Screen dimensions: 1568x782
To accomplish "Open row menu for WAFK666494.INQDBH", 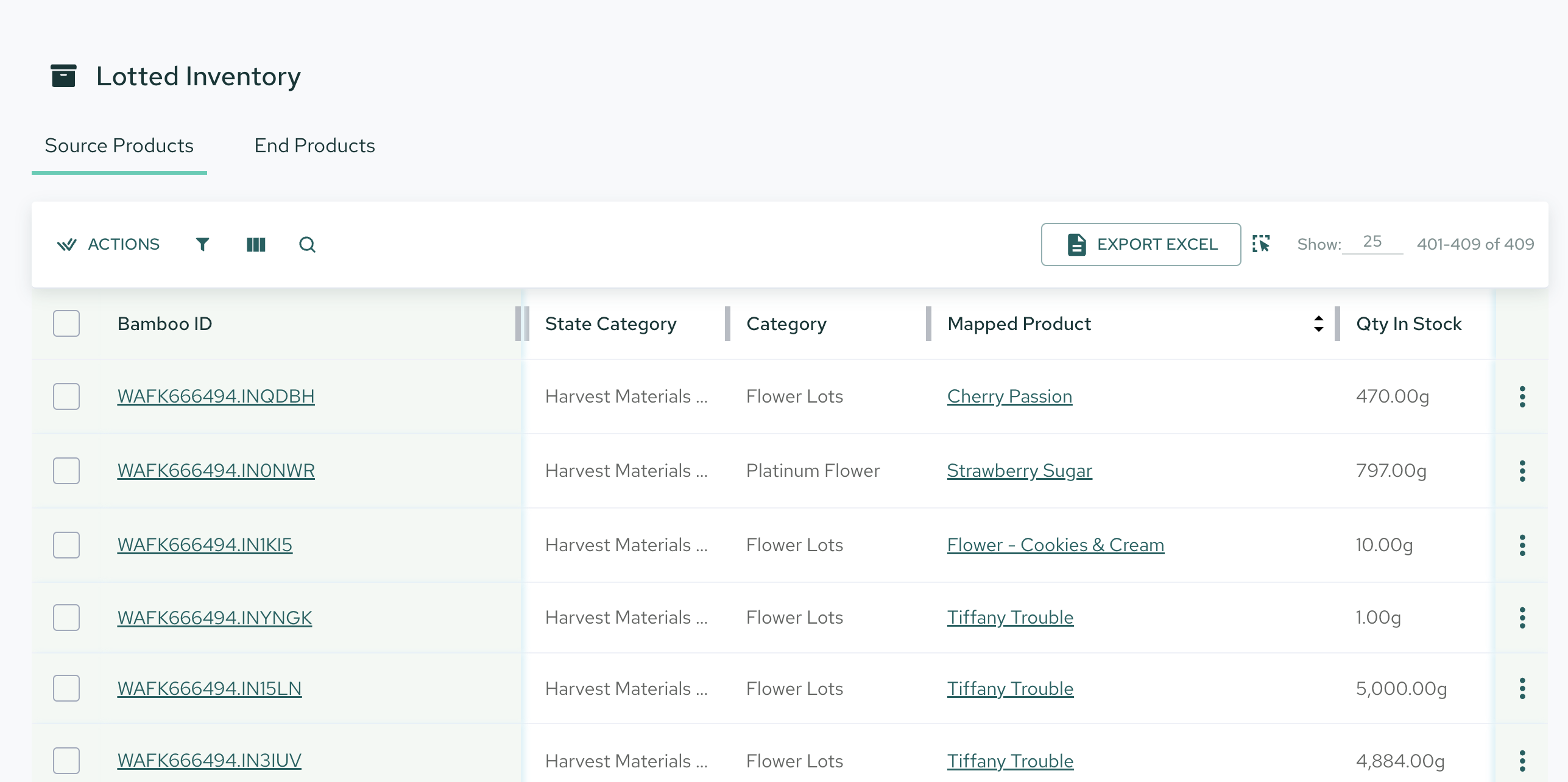I will click(1522, 396).
